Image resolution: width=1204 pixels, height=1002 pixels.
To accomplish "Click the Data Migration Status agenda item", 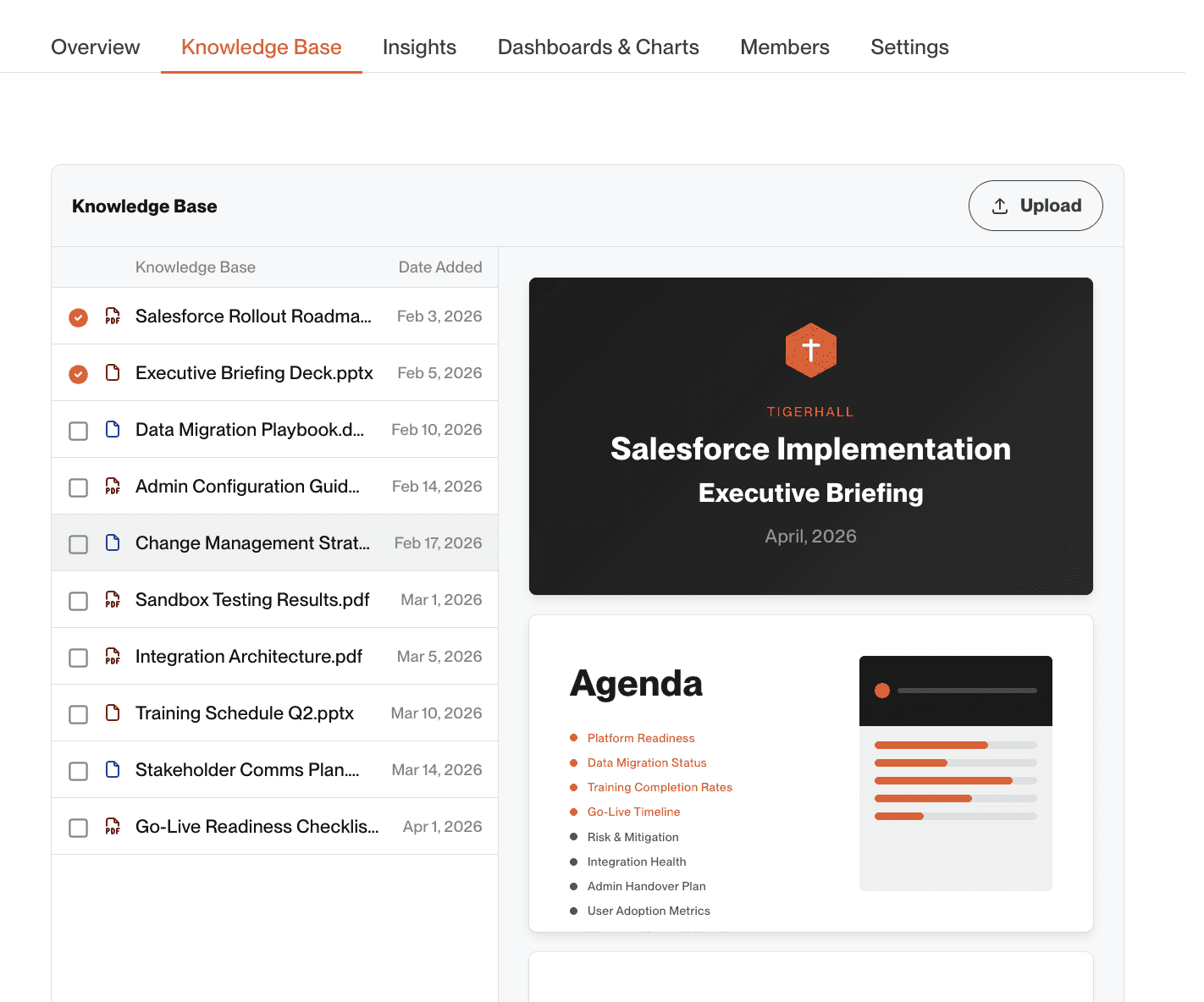I will pyautogui.click(x=647, y=763).
